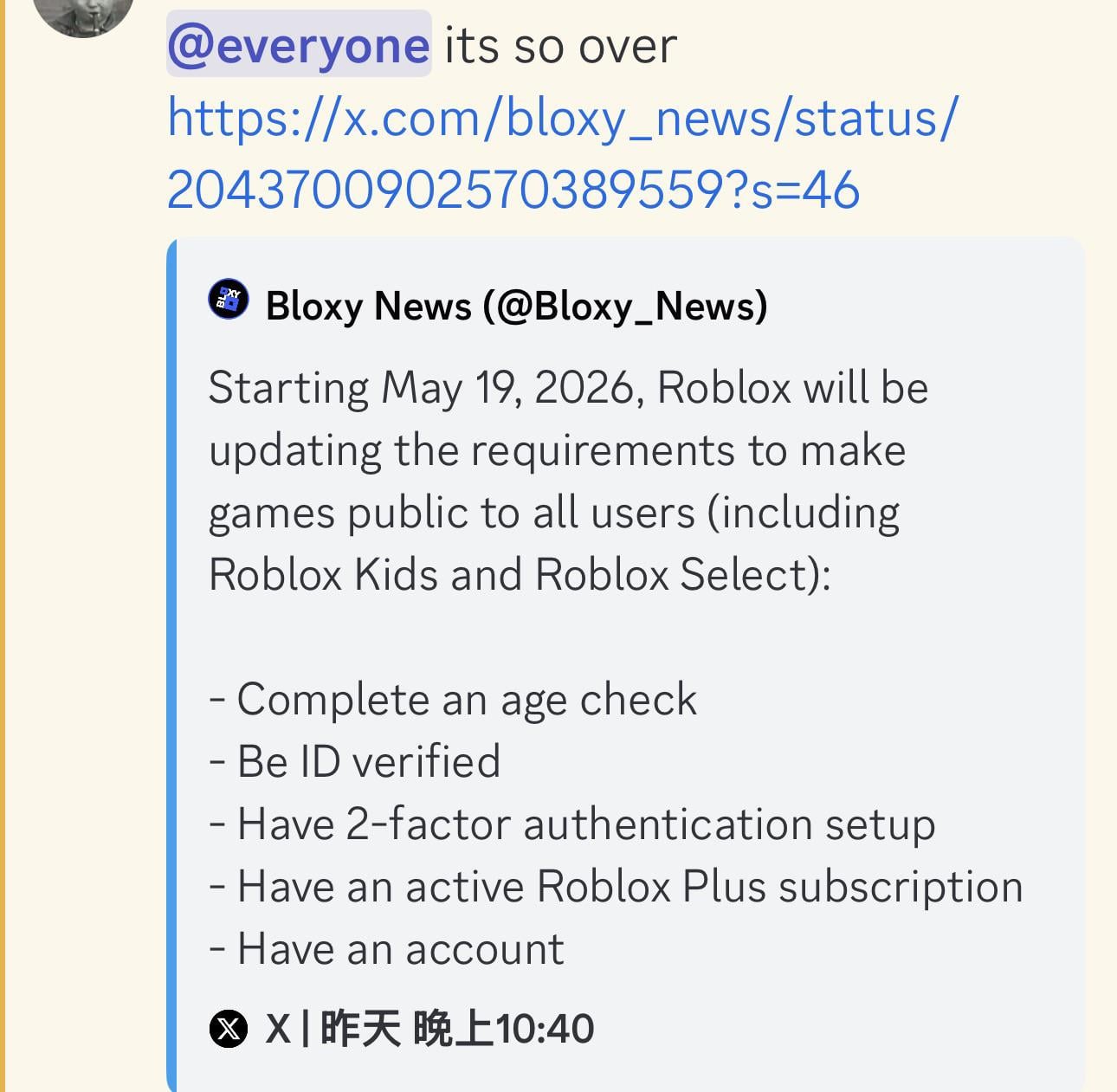Click the 'Complete an age check' line
This screenshot has height=1092, width=1117.
point(453,699)
